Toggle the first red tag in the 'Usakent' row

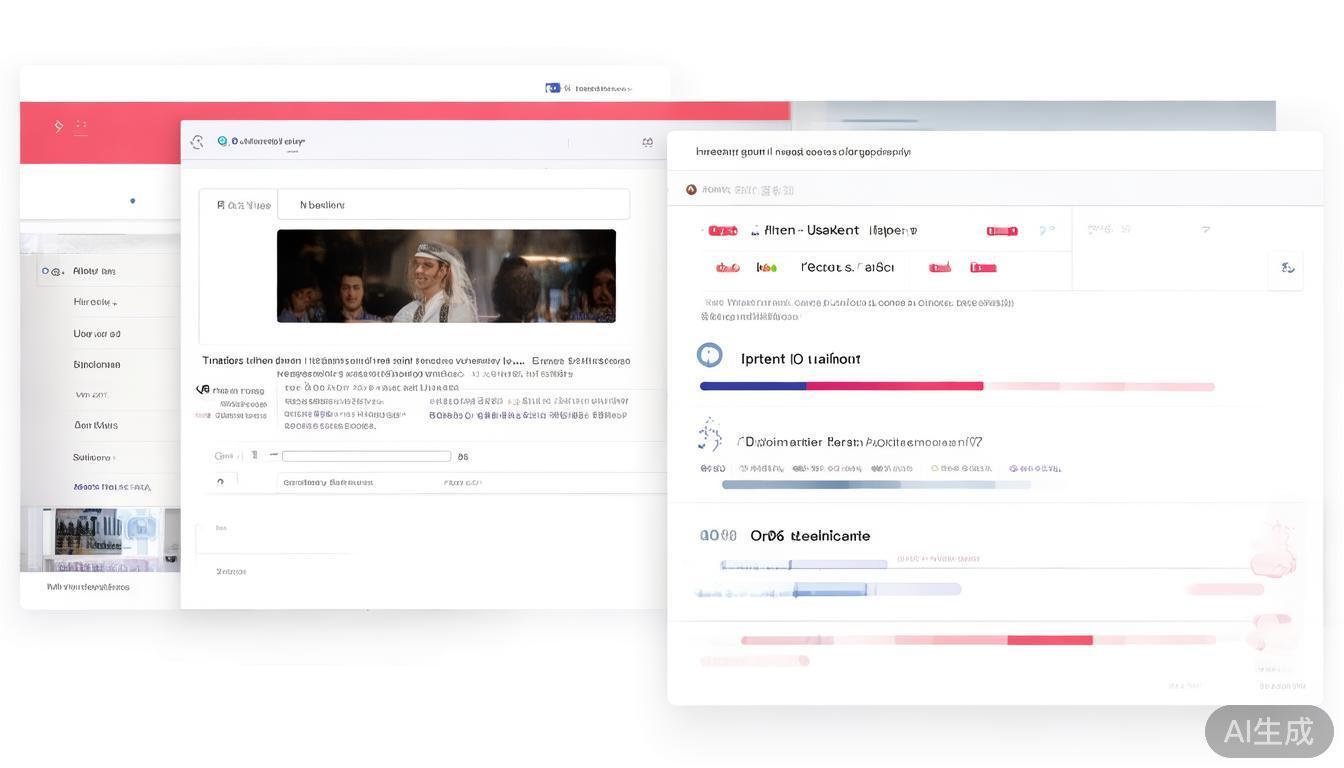(722, 231)
